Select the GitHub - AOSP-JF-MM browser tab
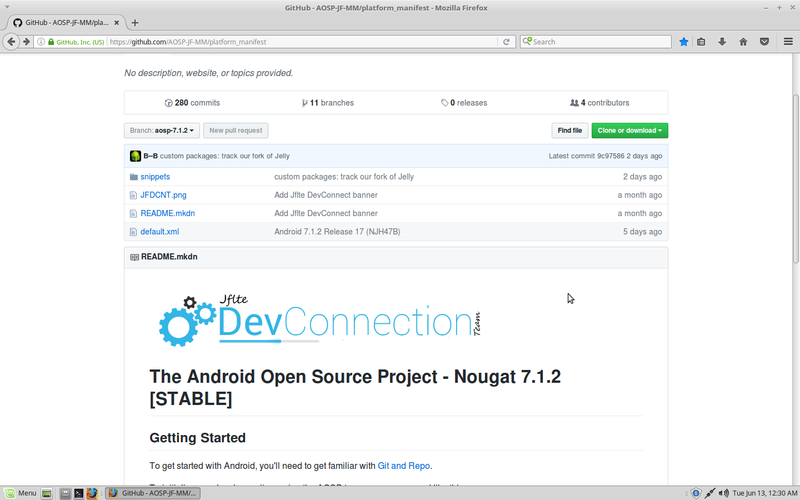The width and height of the screenshot is (800, 500). 66,22
